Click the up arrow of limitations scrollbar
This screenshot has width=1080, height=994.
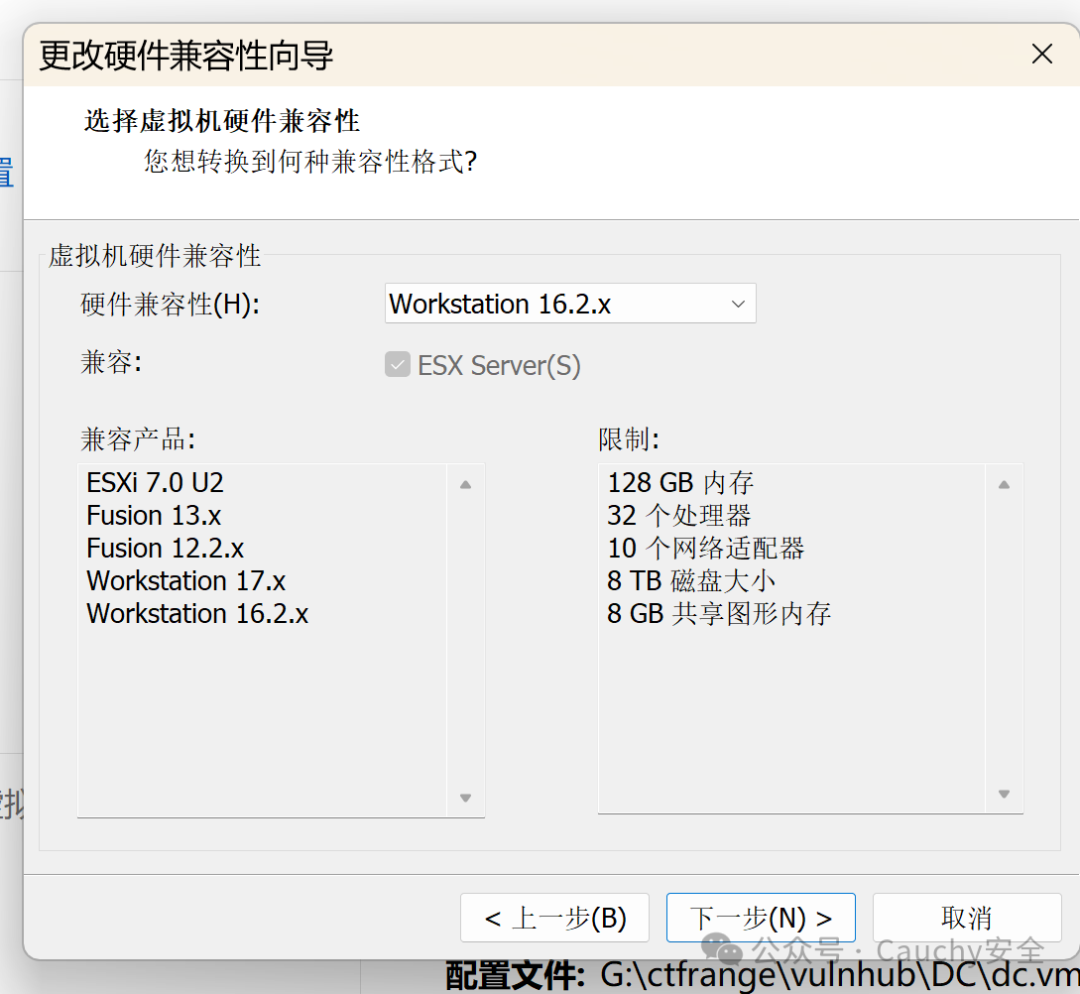click(1004, 485)
